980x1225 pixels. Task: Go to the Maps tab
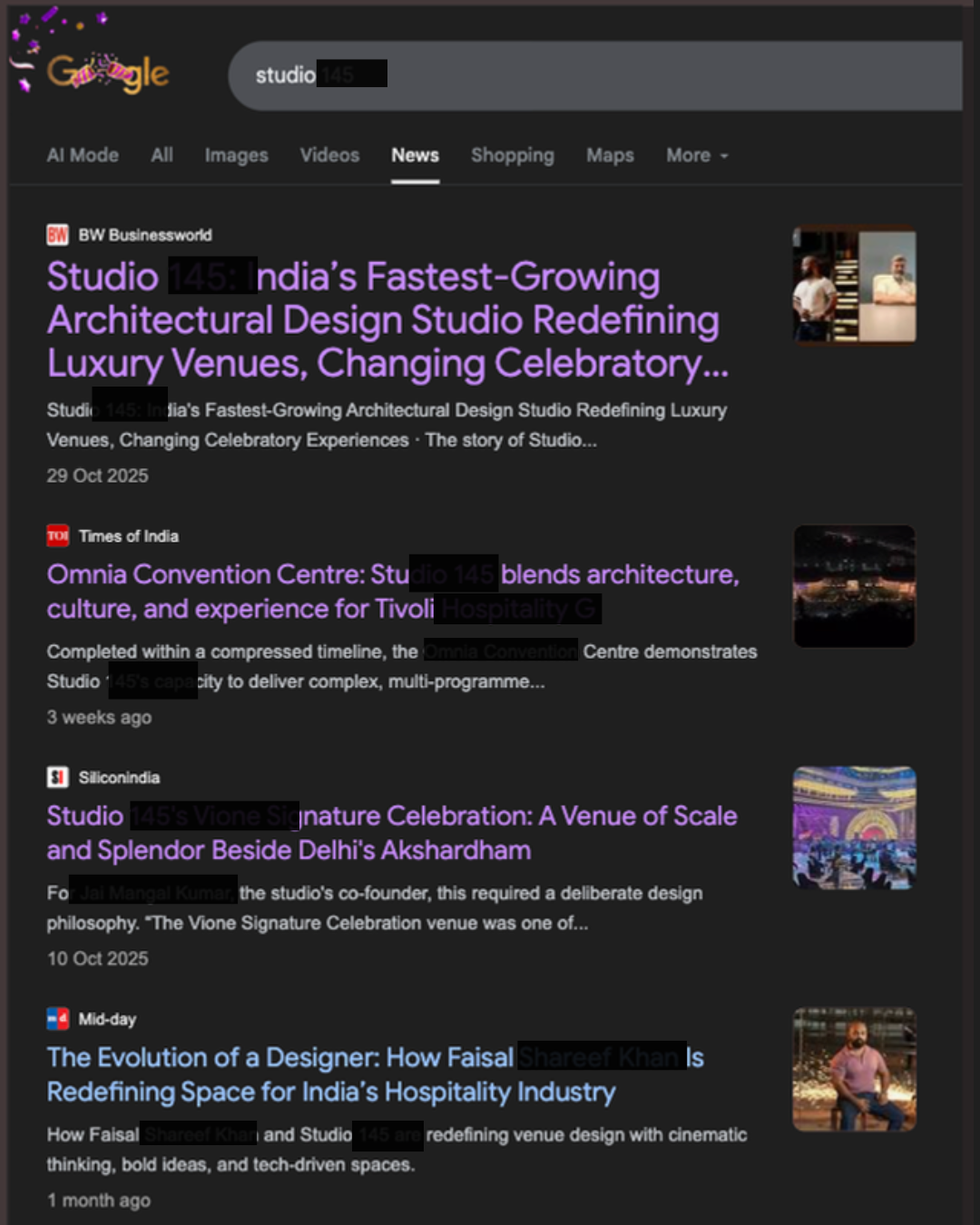[x=610, y=155]
